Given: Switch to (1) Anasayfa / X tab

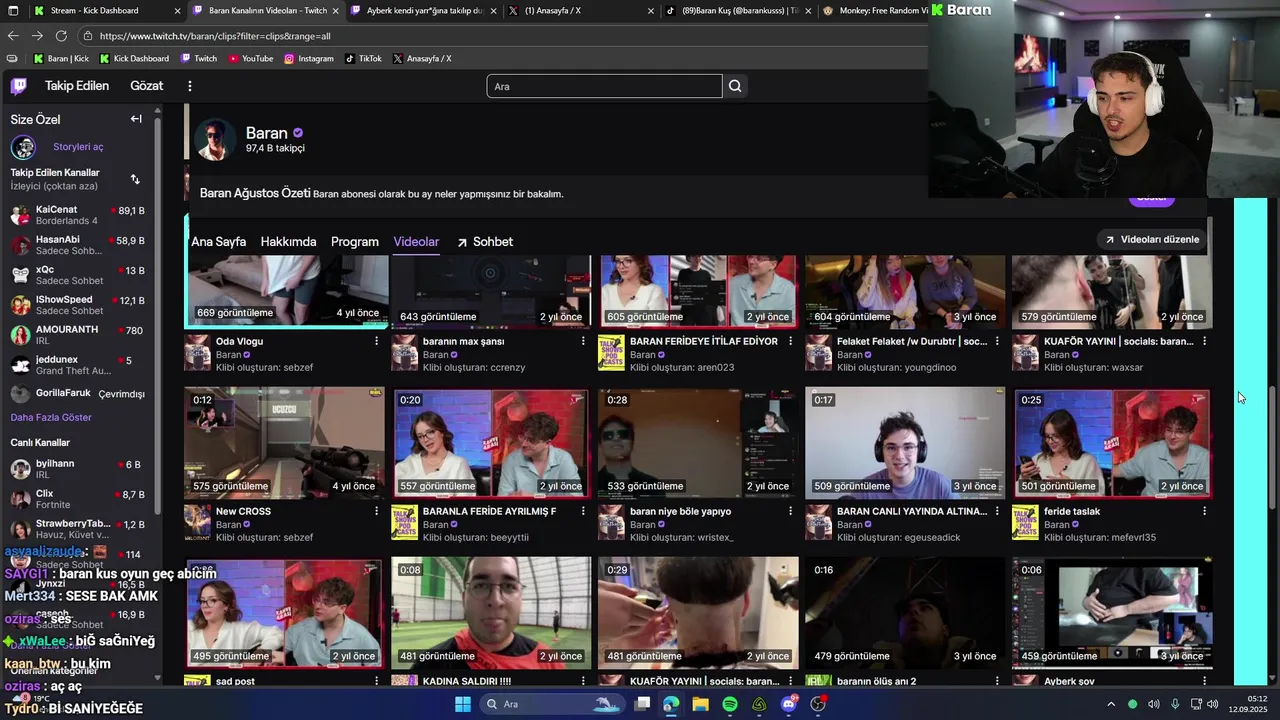Looking at the screenshot, I should coord(579,11).
